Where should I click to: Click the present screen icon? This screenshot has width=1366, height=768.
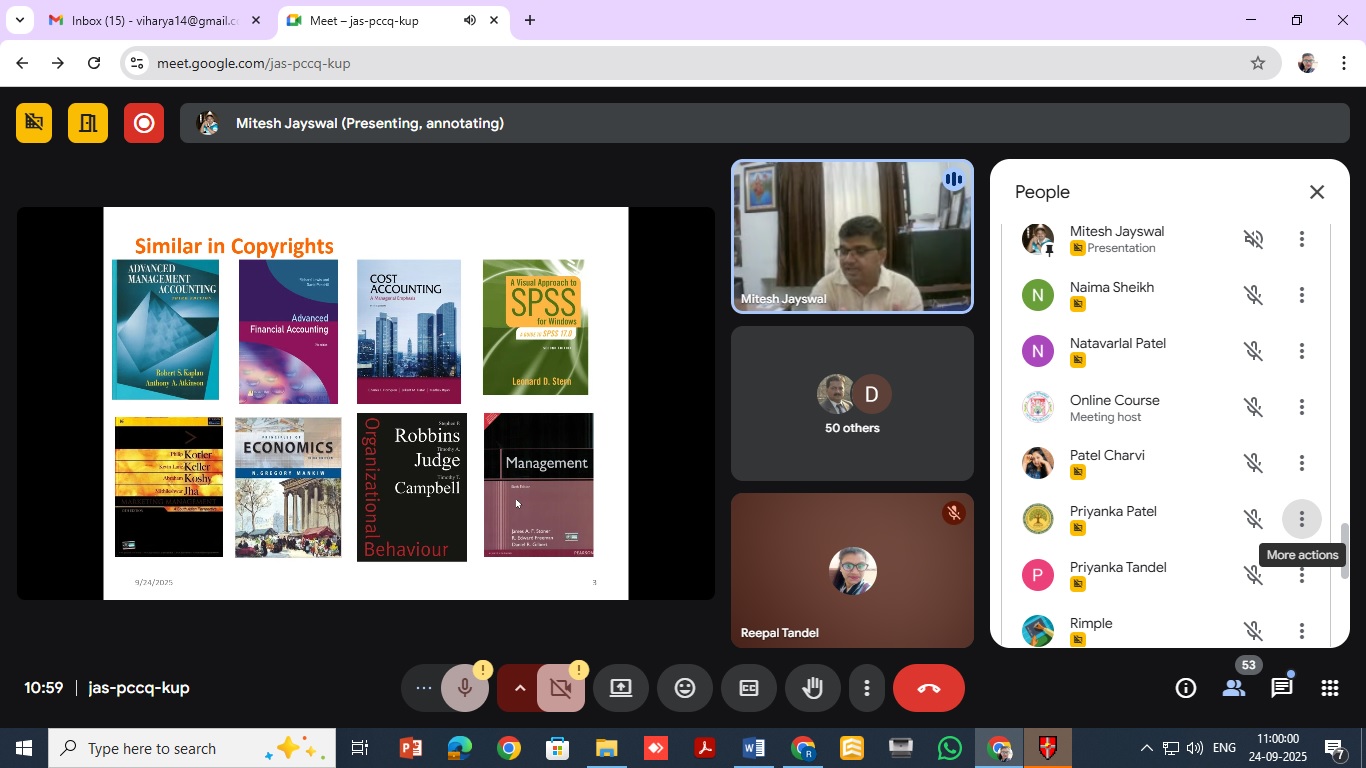click(x=621, y=688)
